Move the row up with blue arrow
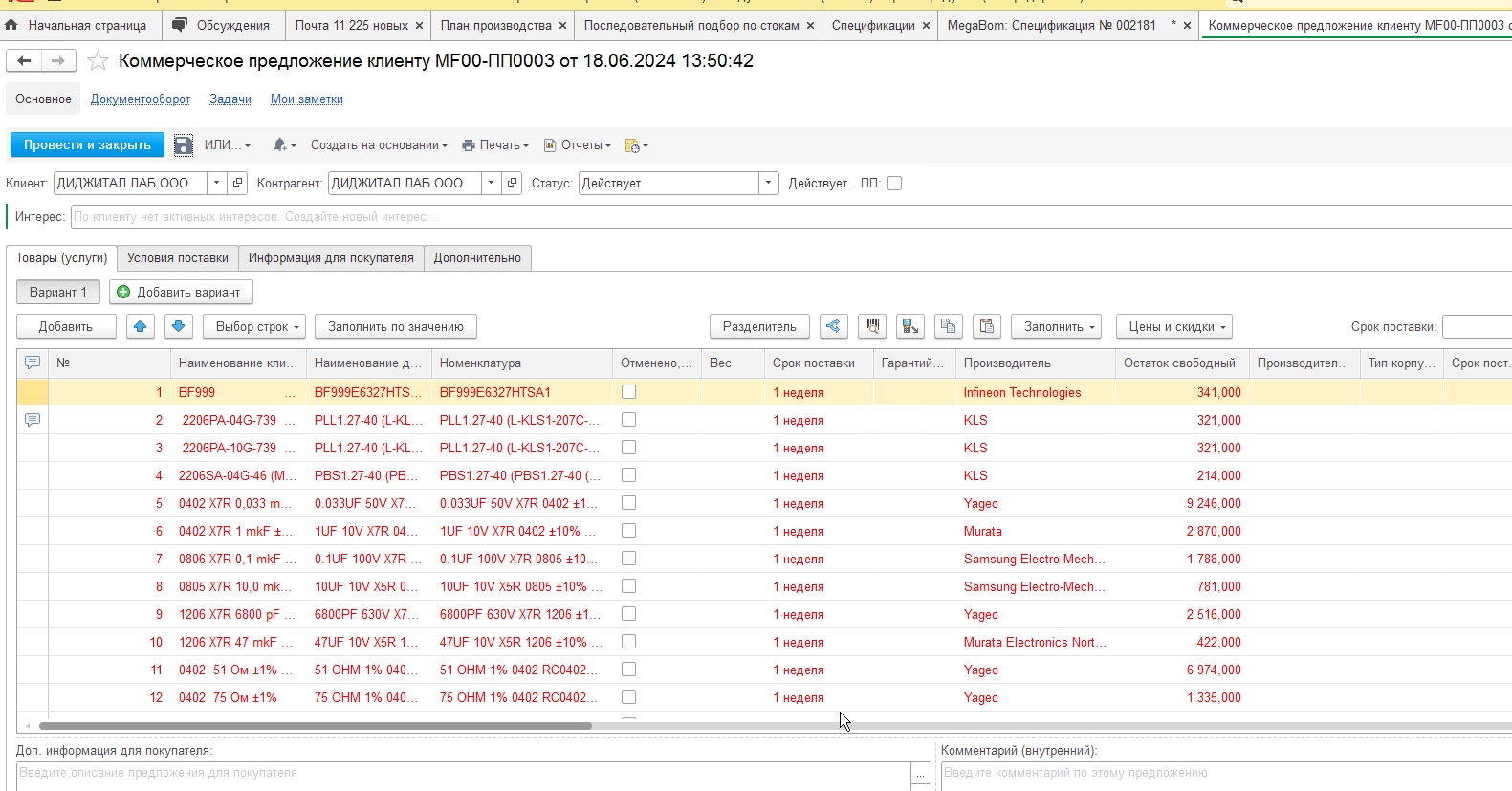1512x791 pixels. coord(141,326)
